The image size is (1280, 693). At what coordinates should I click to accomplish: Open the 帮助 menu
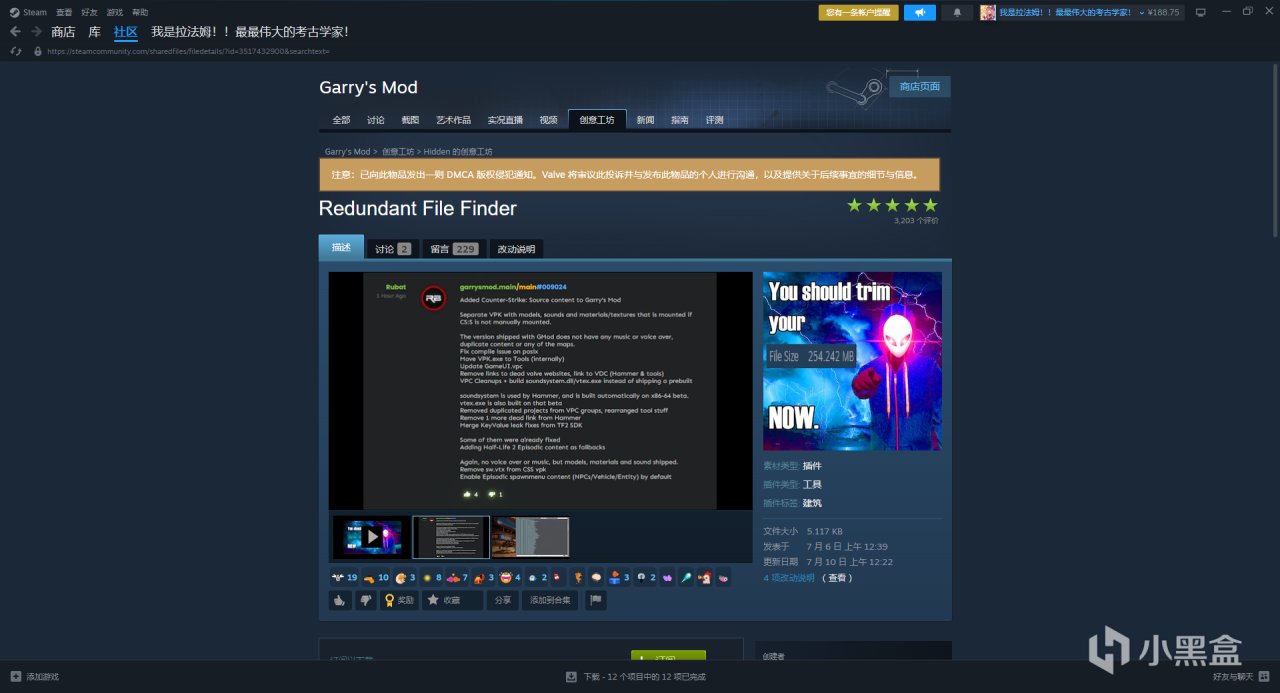coord(140,12)
